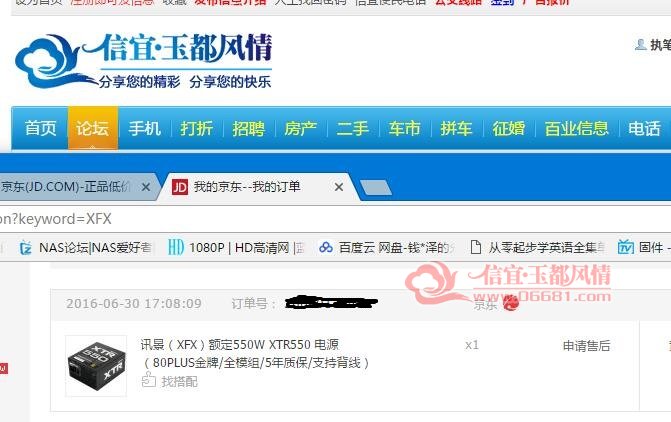
Task: Open the 招聘 nav item
Action: 249,128
